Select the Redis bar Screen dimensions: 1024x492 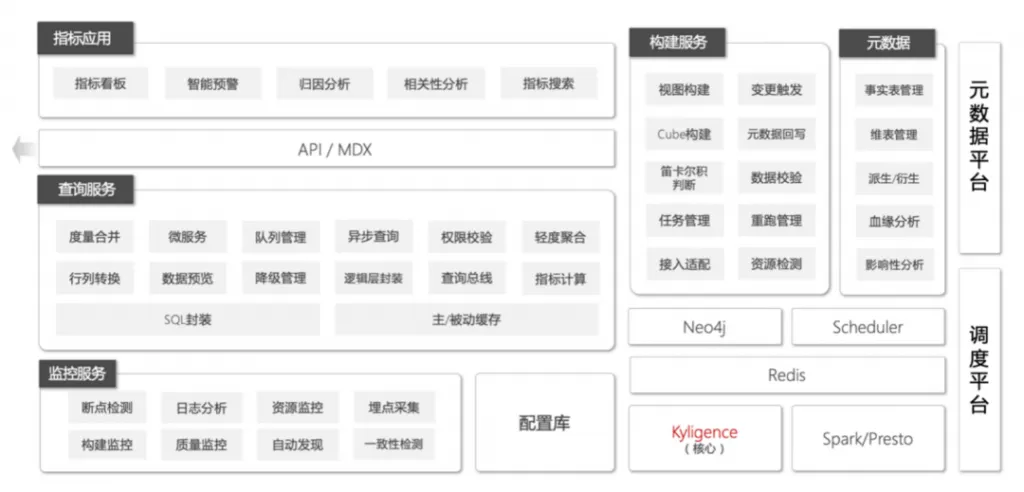click(x=786, y=375)
